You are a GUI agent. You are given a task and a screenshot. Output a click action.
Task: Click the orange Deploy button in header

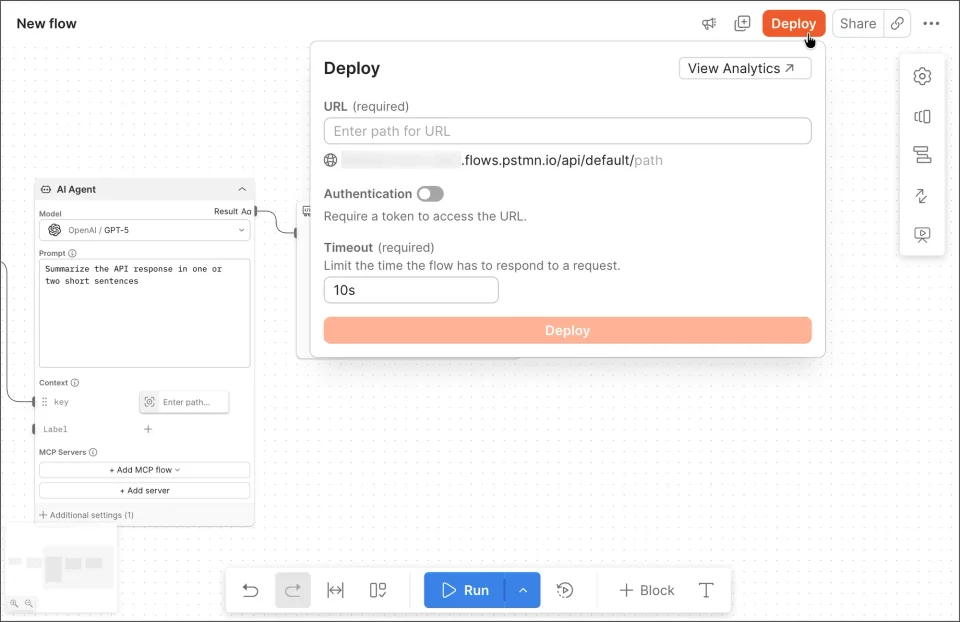[x=793, y=24]
